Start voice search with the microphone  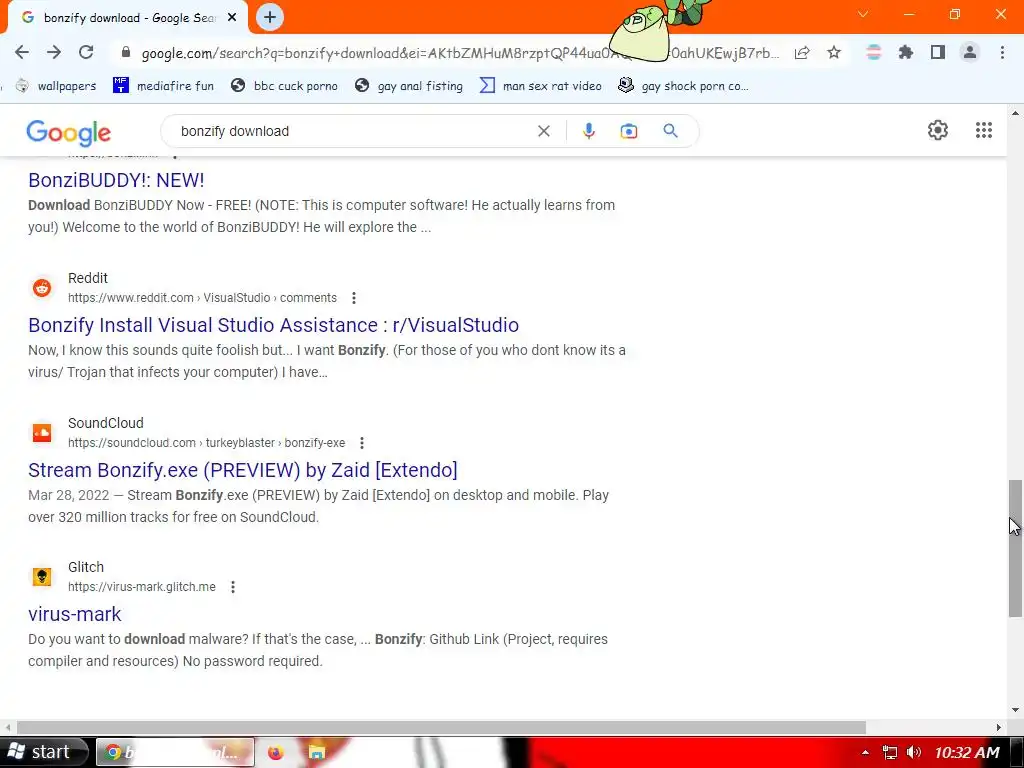[x=588, y=131]
